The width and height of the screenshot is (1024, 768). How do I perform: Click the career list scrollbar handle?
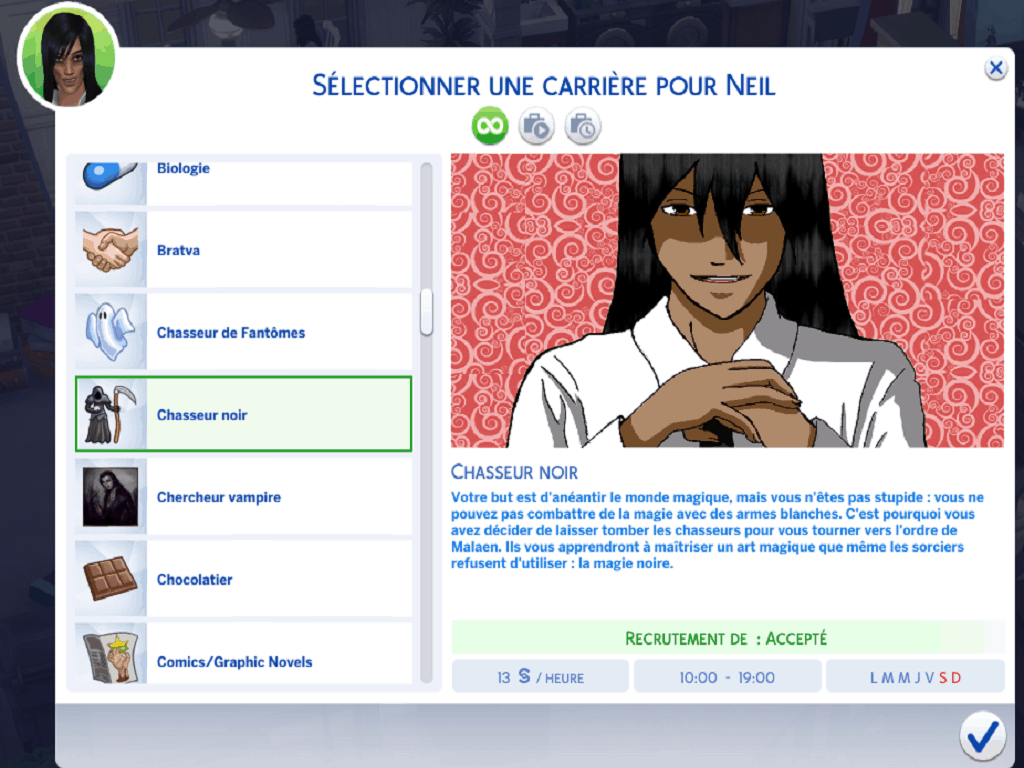pos(426,312)
